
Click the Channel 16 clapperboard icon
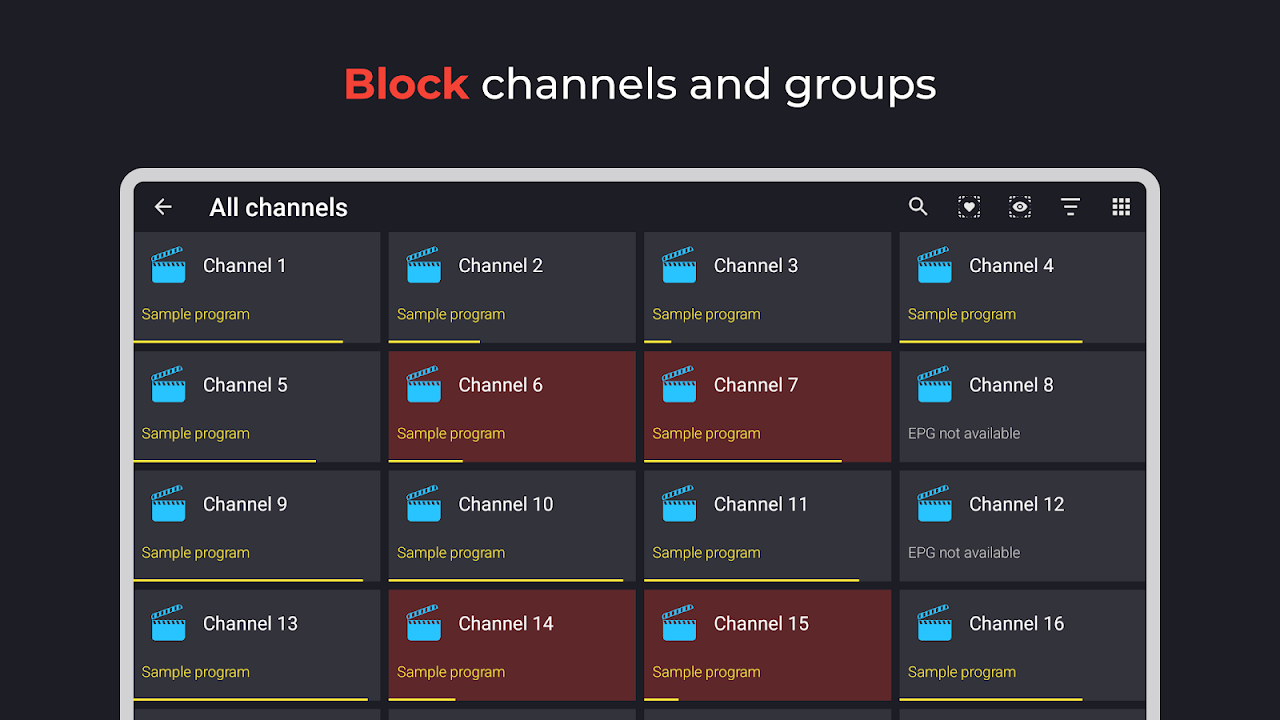click(x=935, y=624)
